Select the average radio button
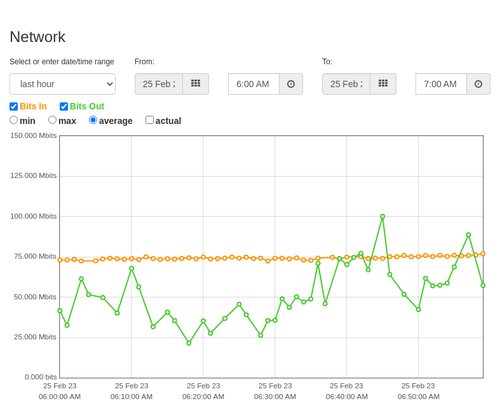This screenshot has height=403, width=500. [x=93, y=120]
